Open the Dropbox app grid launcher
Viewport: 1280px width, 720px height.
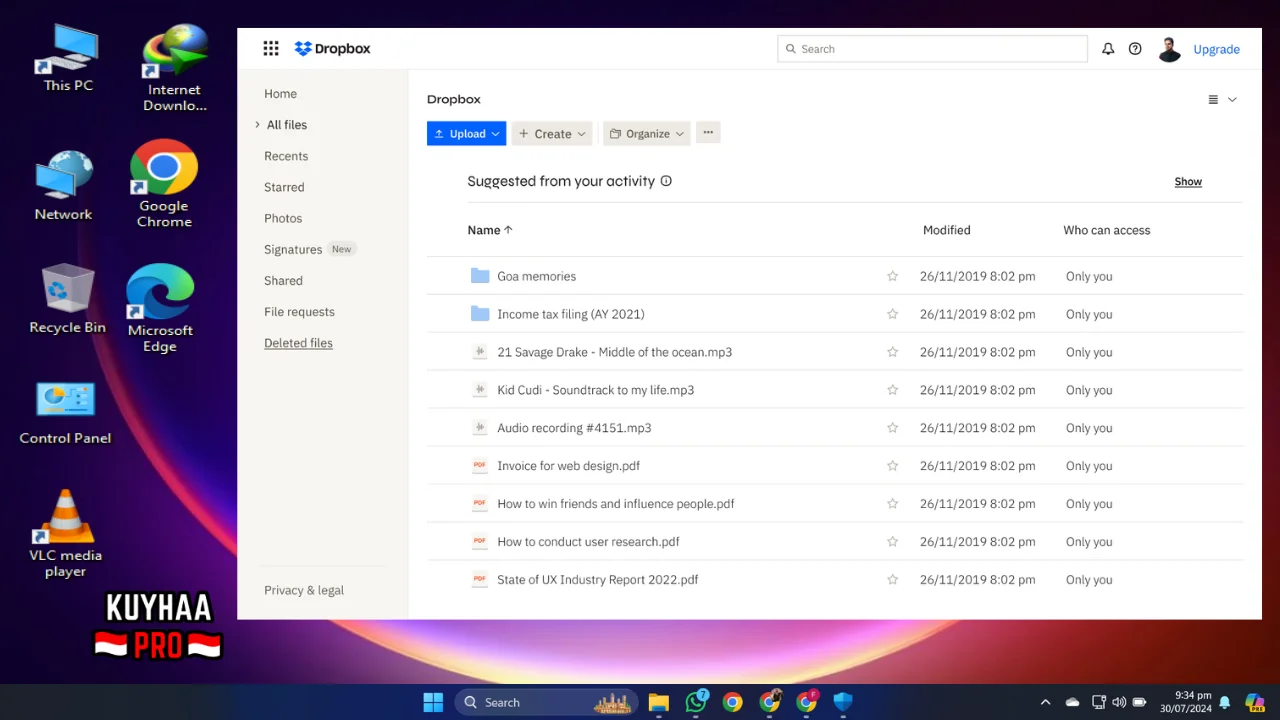pos(270,48)
